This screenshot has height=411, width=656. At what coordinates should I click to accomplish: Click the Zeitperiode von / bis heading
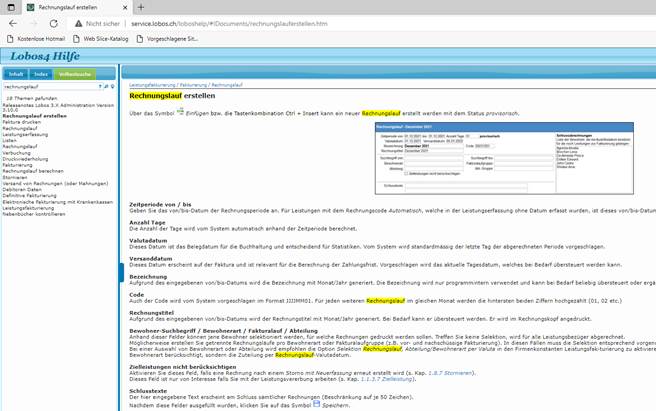click(160, 205)
